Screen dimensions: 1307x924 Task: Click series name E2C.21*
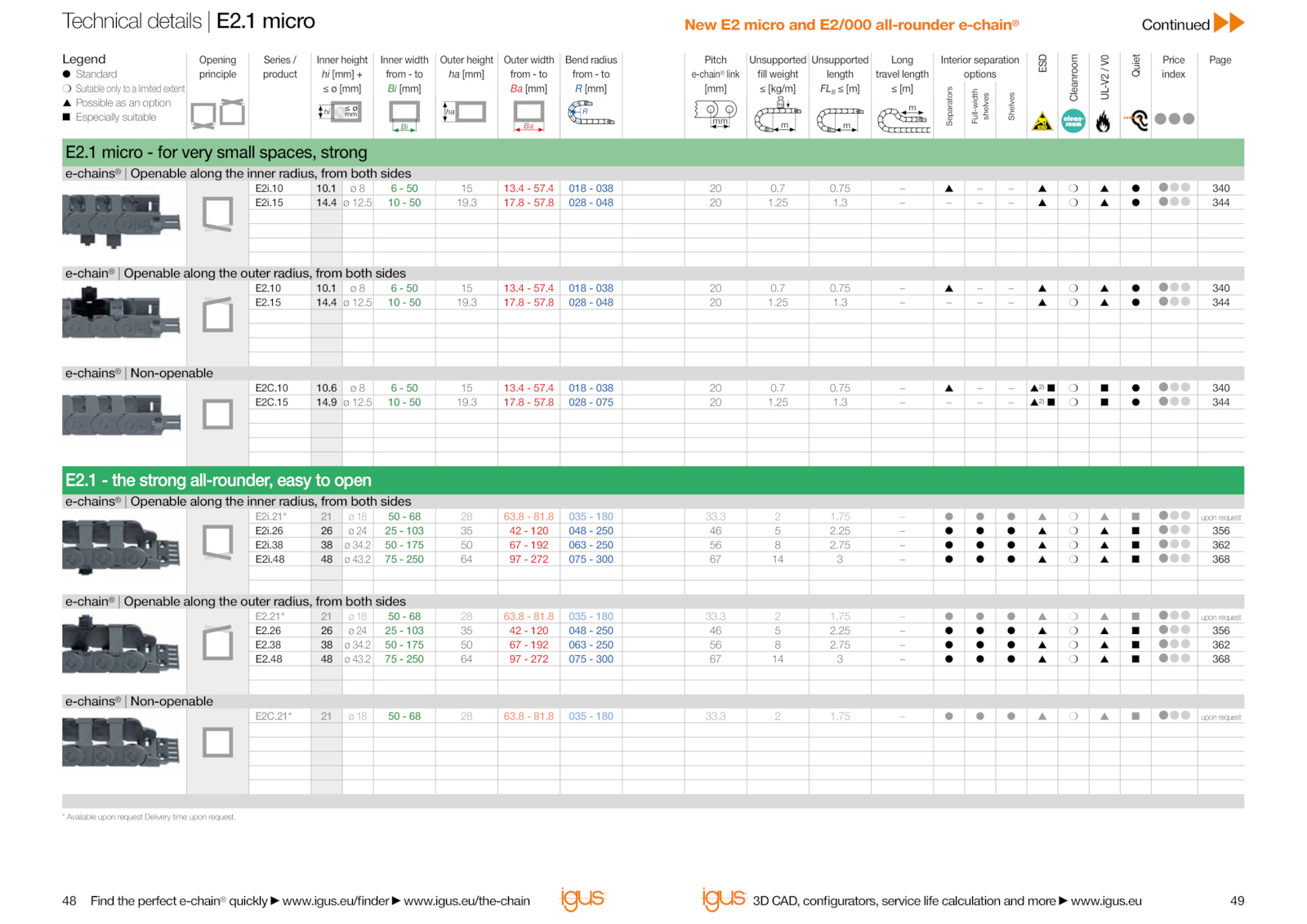273,716
